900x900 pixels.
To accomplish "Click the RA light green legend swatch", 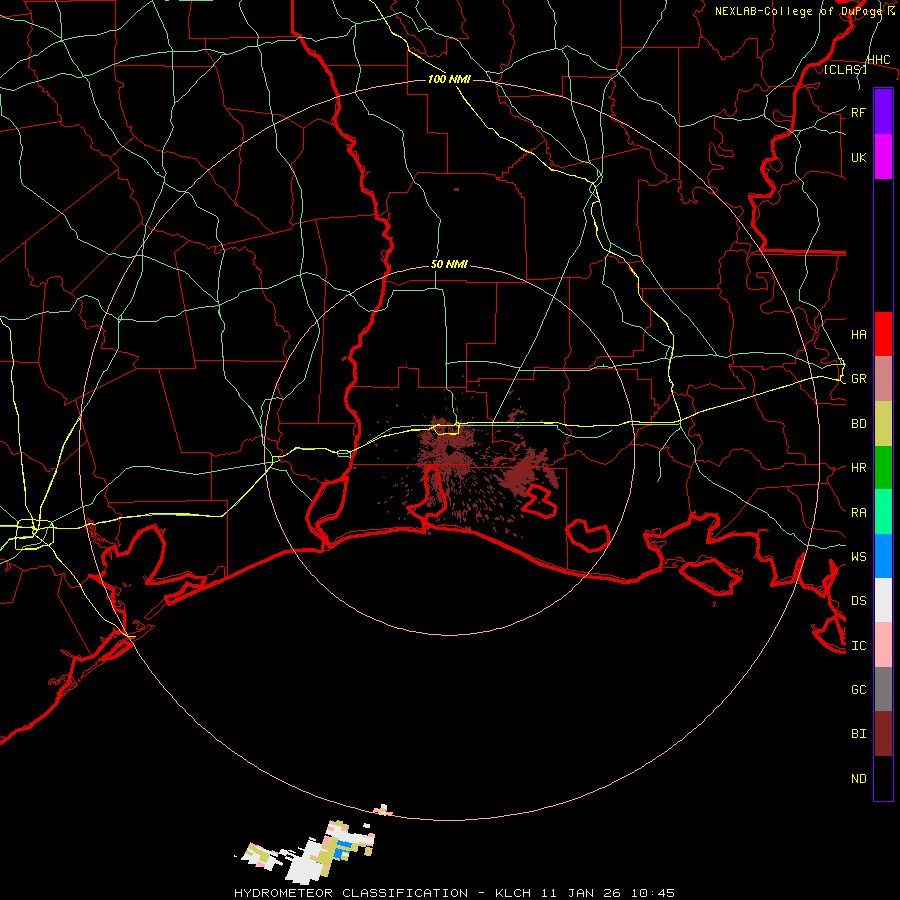I will tap(883, 512).
